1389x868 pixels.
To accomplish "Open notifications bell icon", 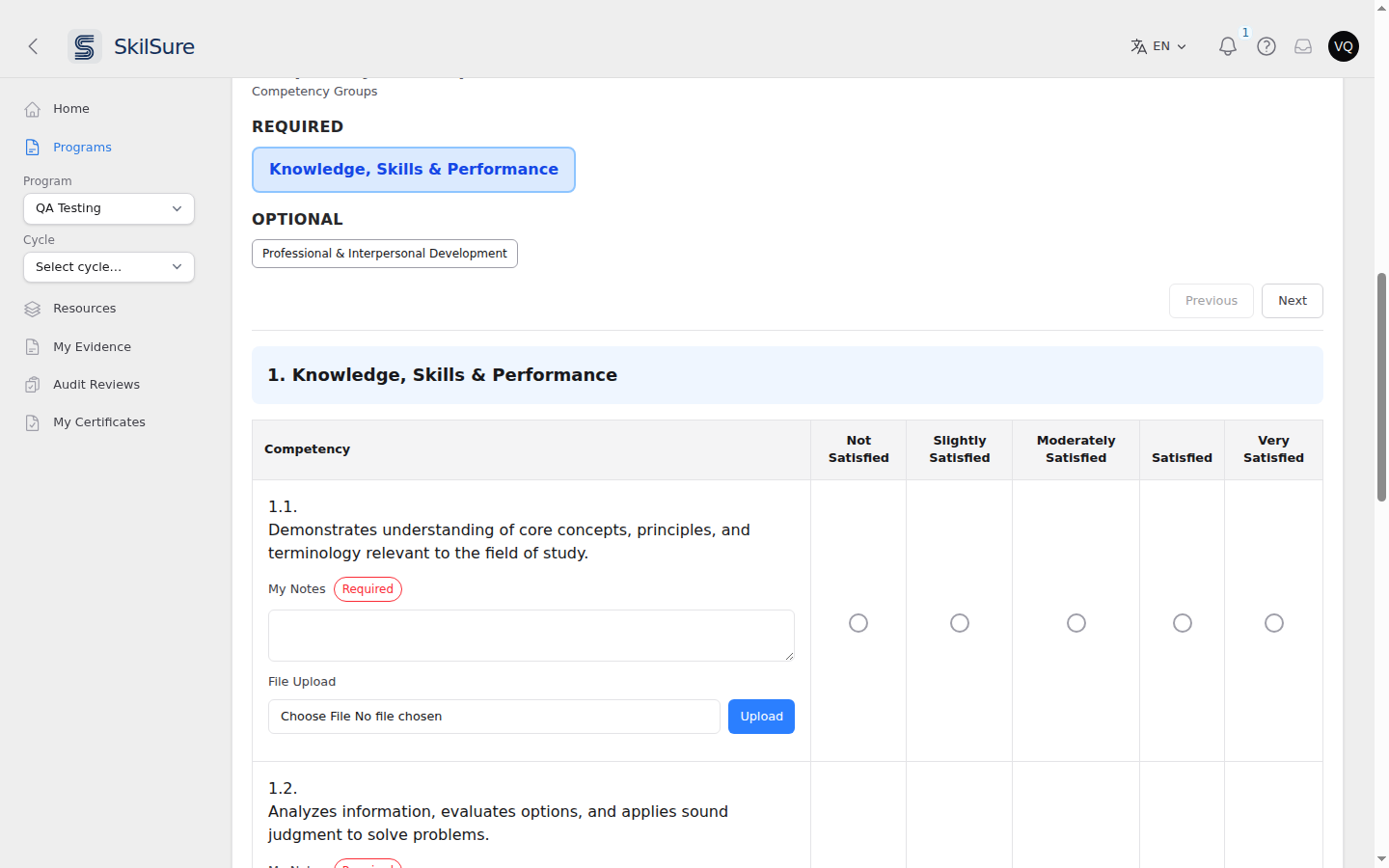I will coord(1227,46).
